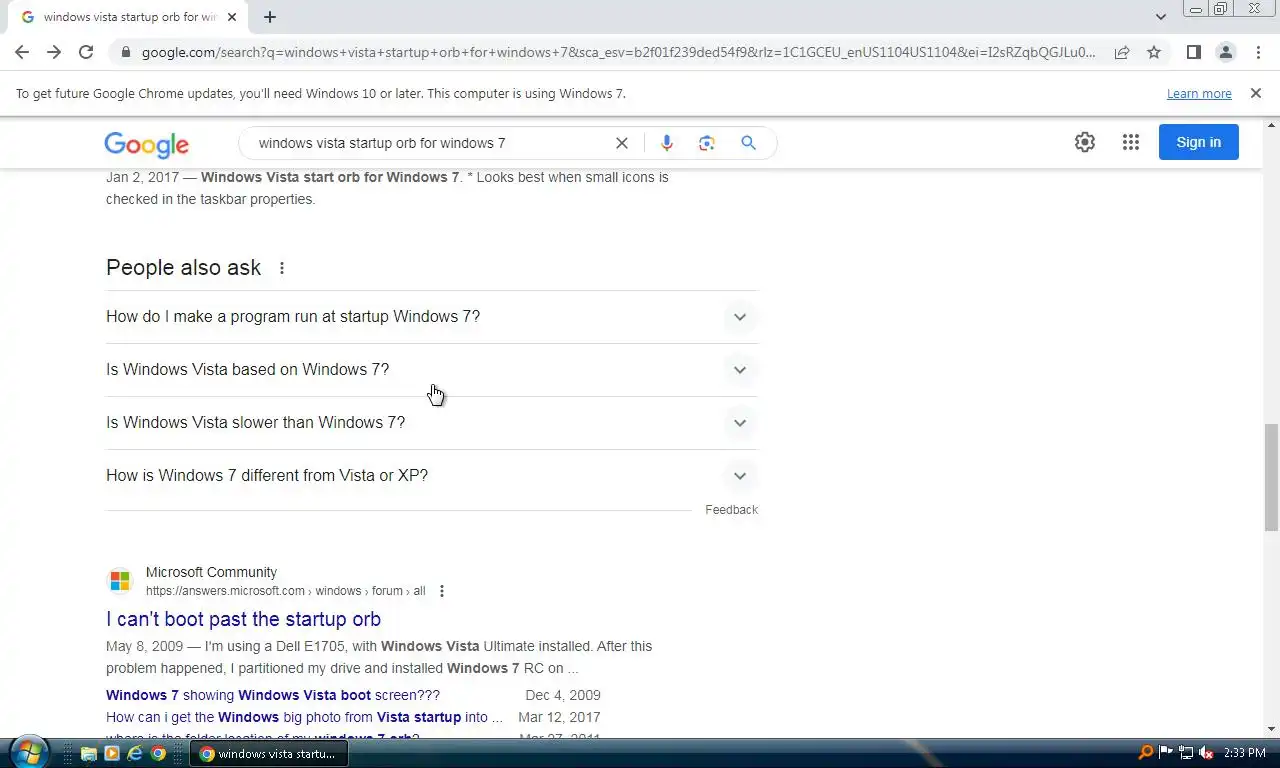1280x768 pixels.
Task: Switch to Chrome taskbar window button
Action: pos(268,753)
